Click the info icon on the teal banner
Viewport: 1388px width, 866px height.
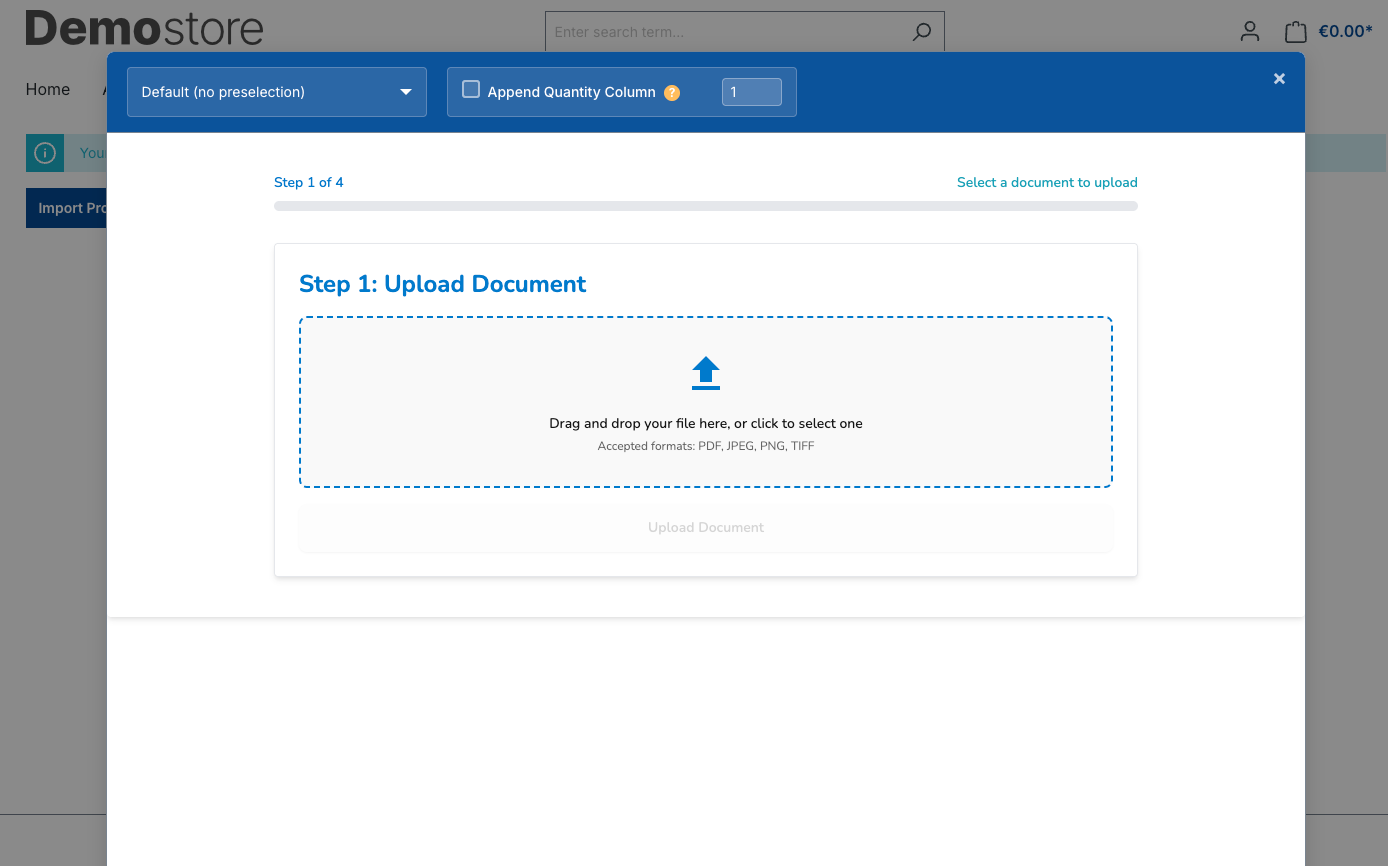point(44,152)
